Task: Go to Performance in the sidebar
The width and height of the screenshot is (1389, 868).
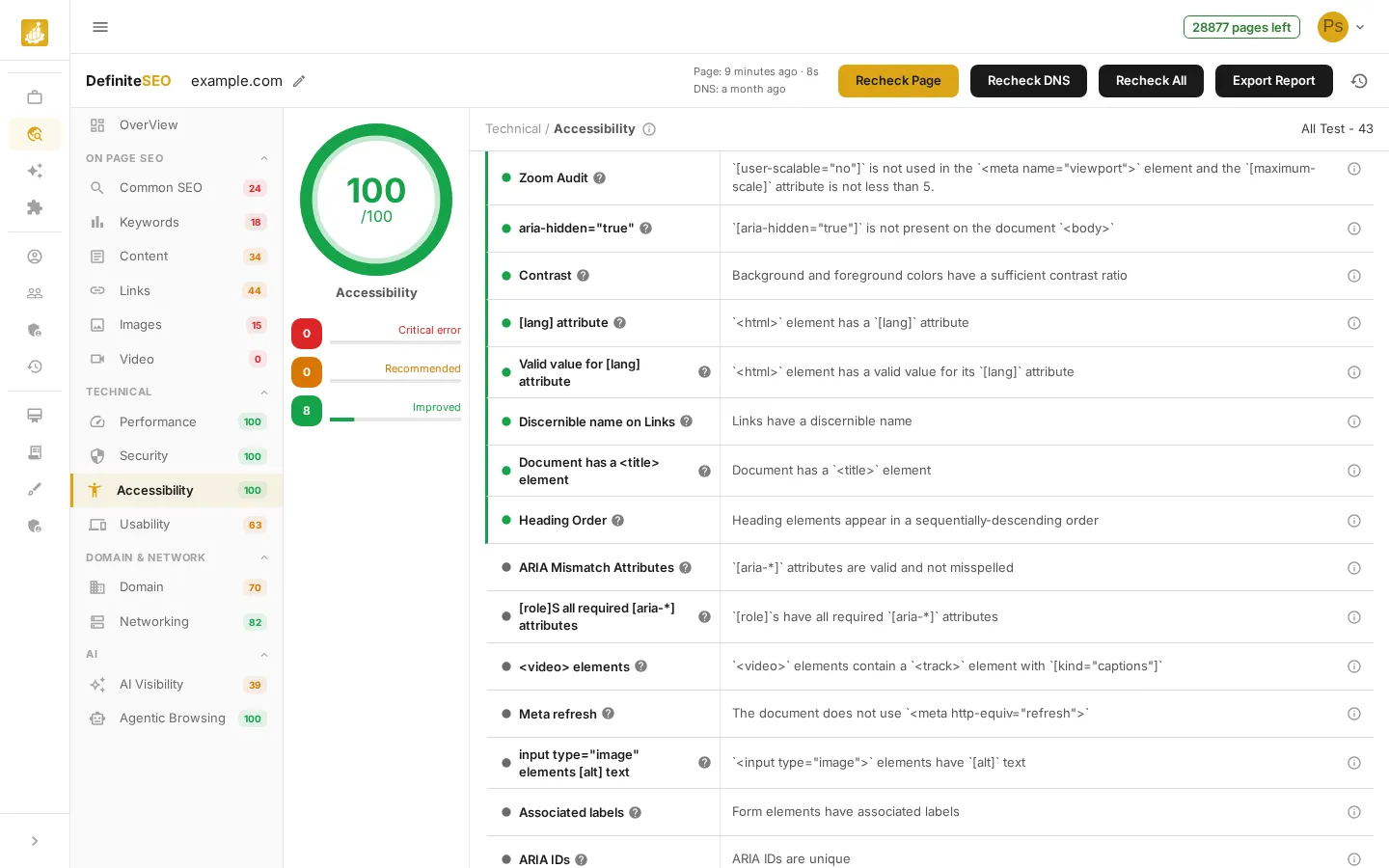Action: 177,421
